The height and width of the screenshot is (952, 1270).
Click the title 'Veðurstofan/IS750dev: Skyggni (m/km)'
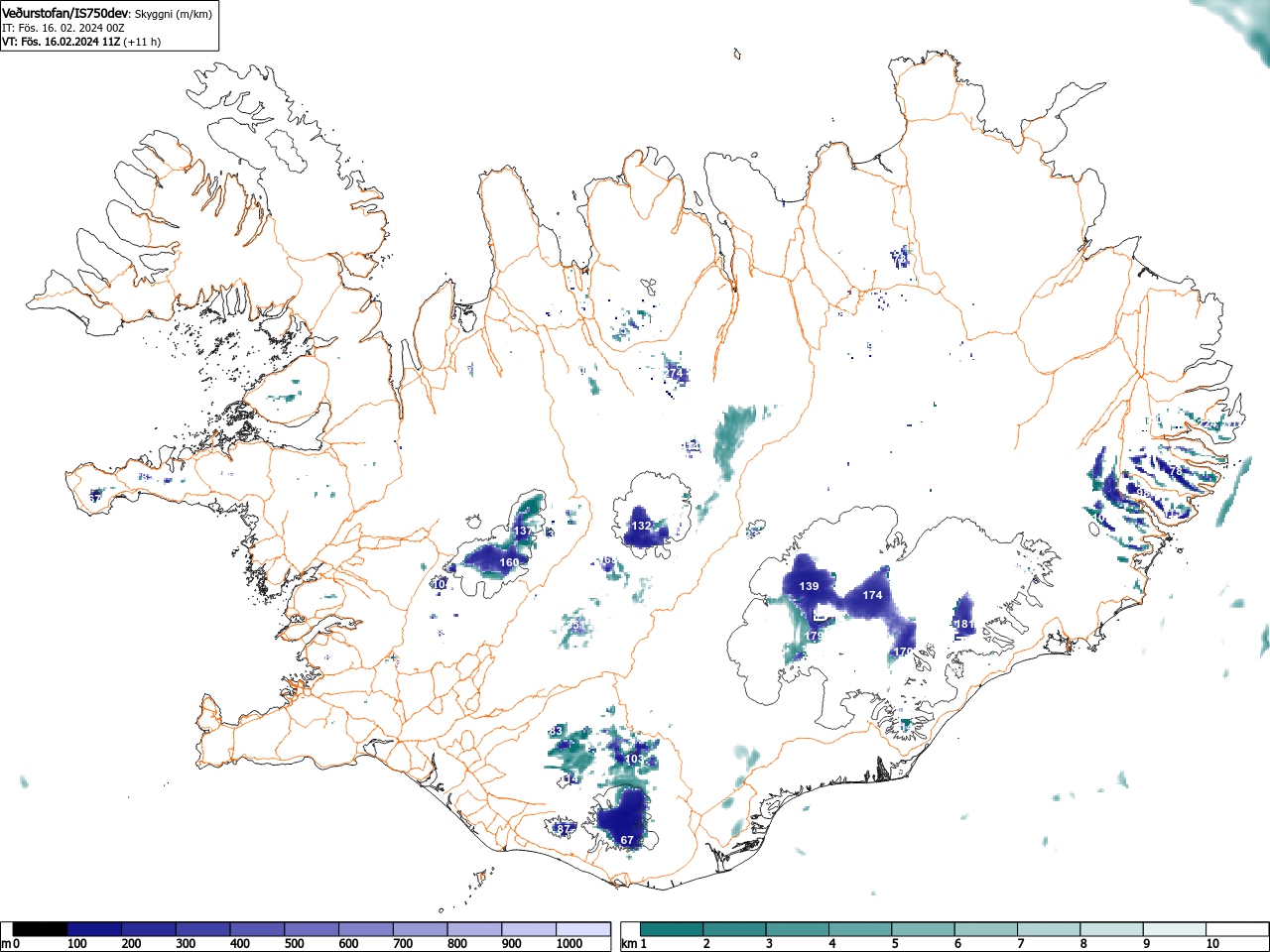(x=107, y=13)
